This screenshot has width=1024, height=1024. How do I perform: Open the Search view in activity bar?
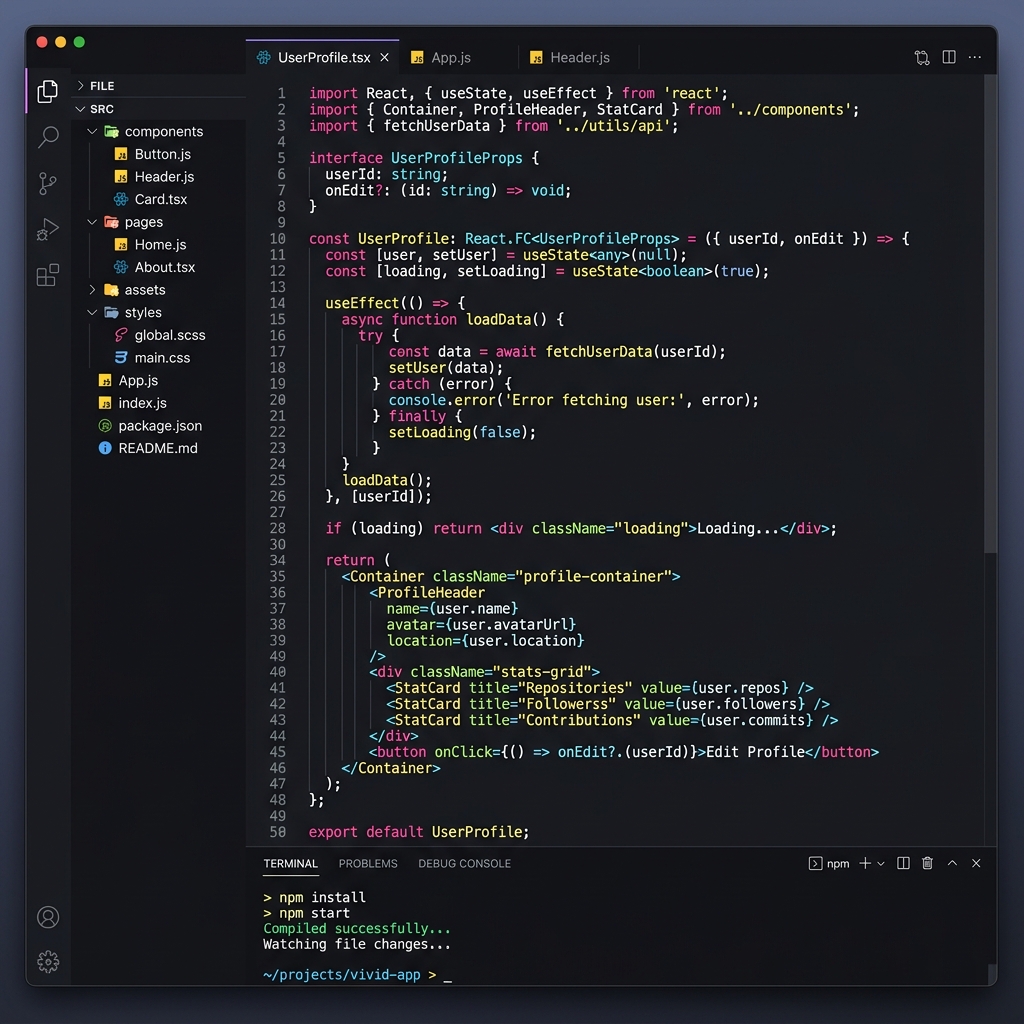48,137
